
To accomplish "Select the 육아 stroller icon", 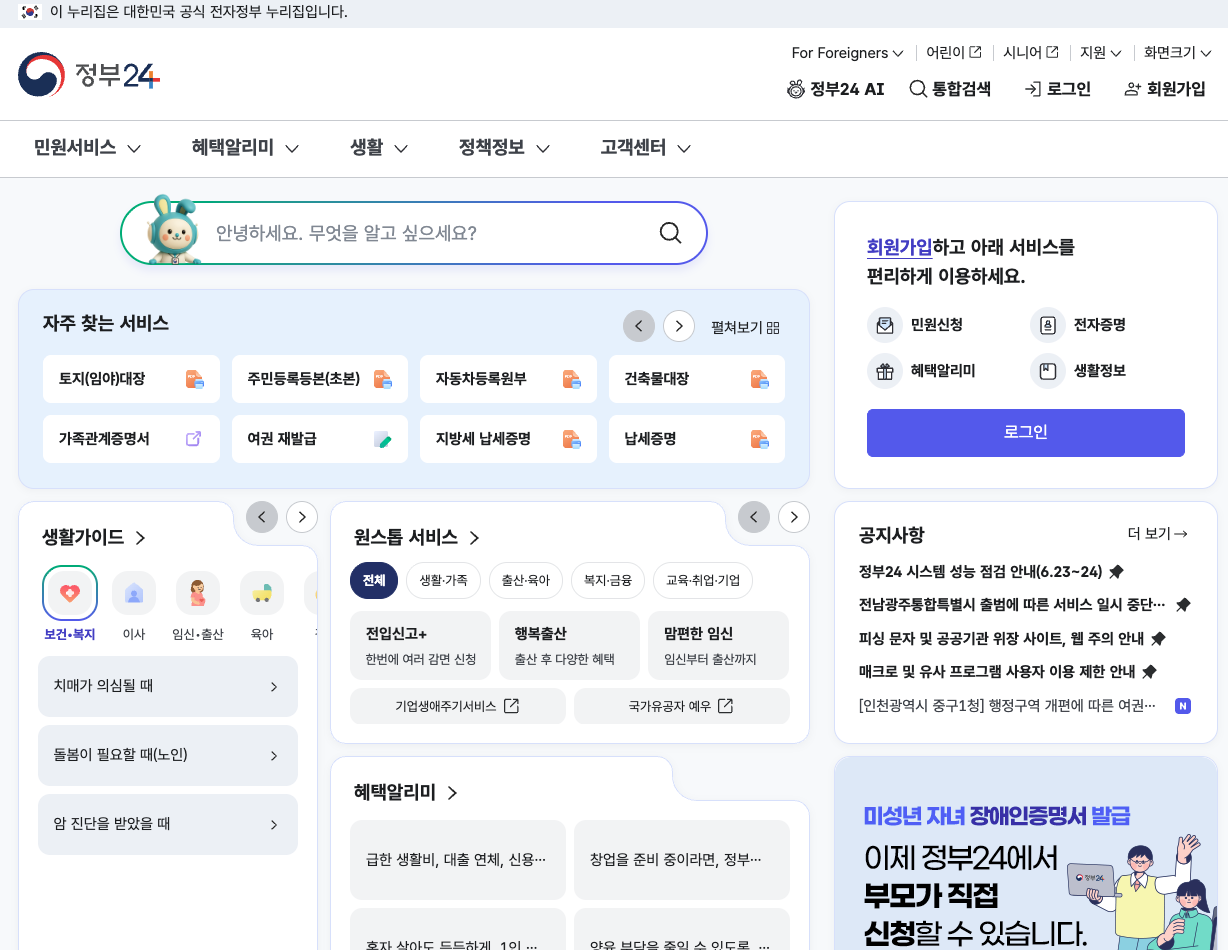I will pyautogui.click(x=262, y=594).
